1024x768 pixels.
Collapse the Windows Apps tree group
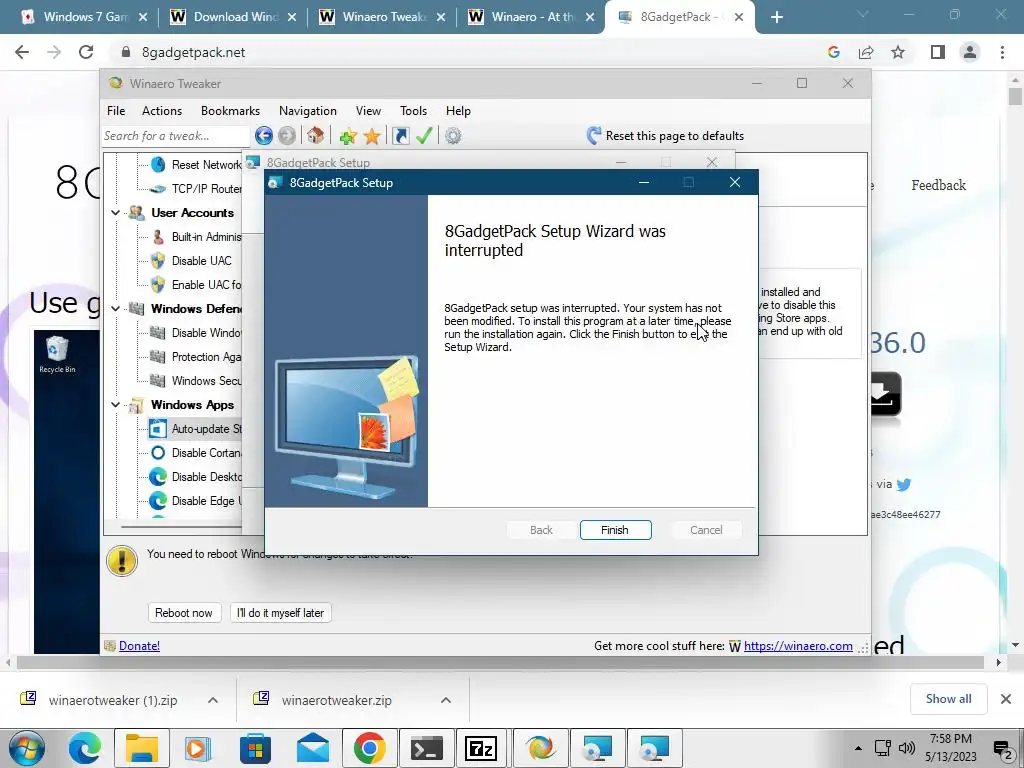coord(116,405)
